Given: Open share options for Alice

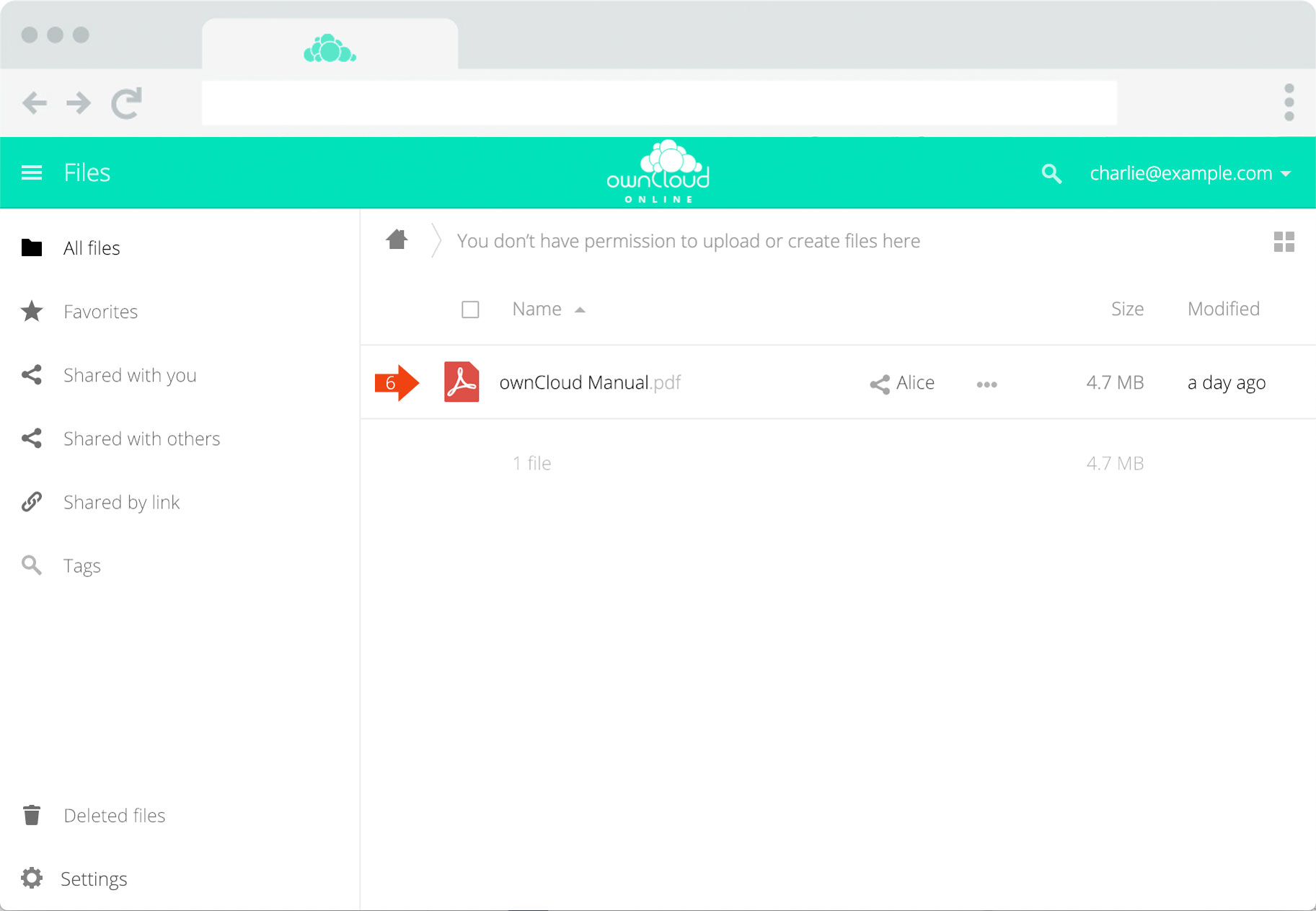Looking at the screenshot, I should pos(902,383).
